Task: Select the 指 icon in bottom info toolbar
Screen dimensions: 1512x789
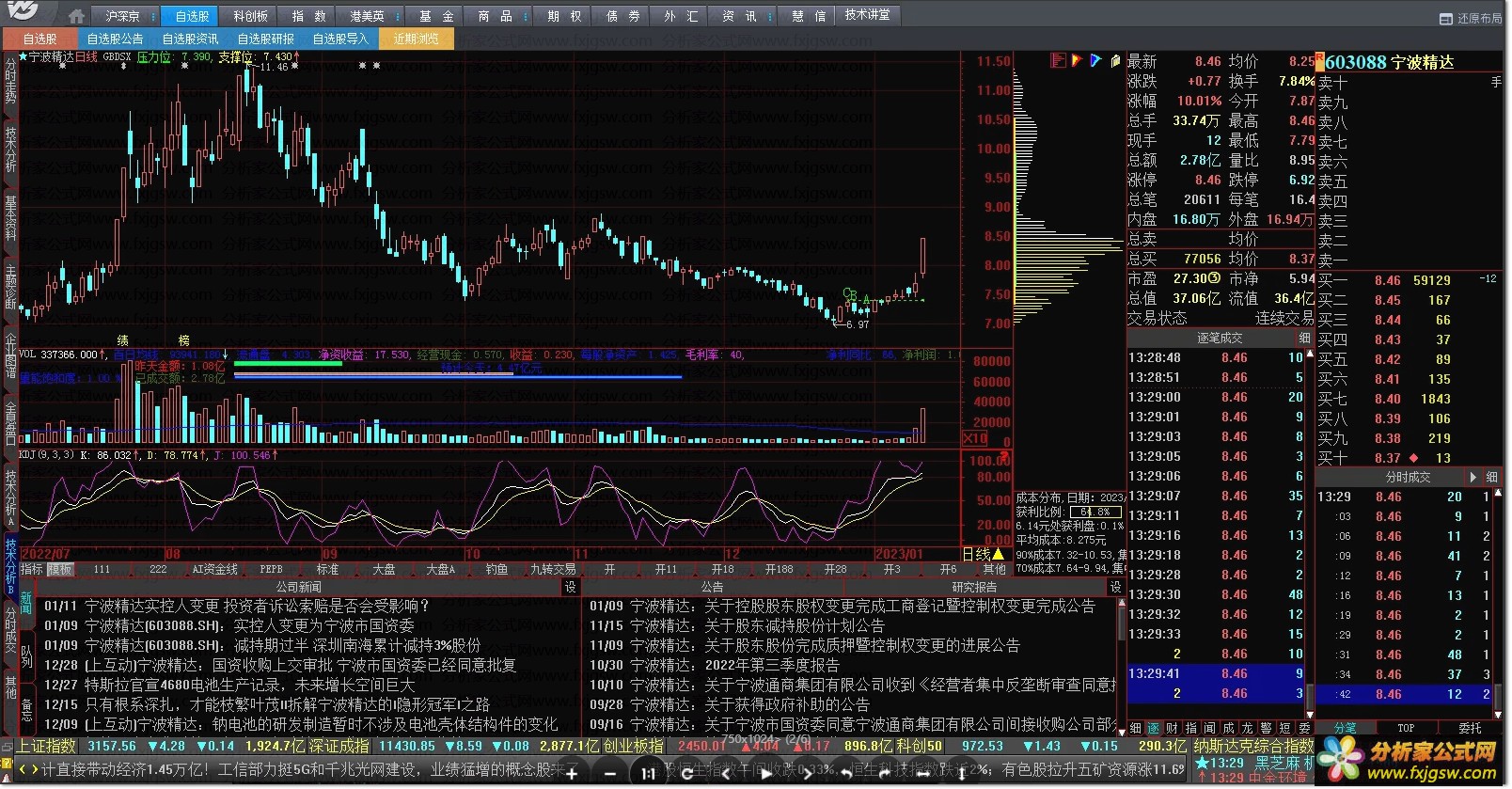Action: click(1191, 729)
